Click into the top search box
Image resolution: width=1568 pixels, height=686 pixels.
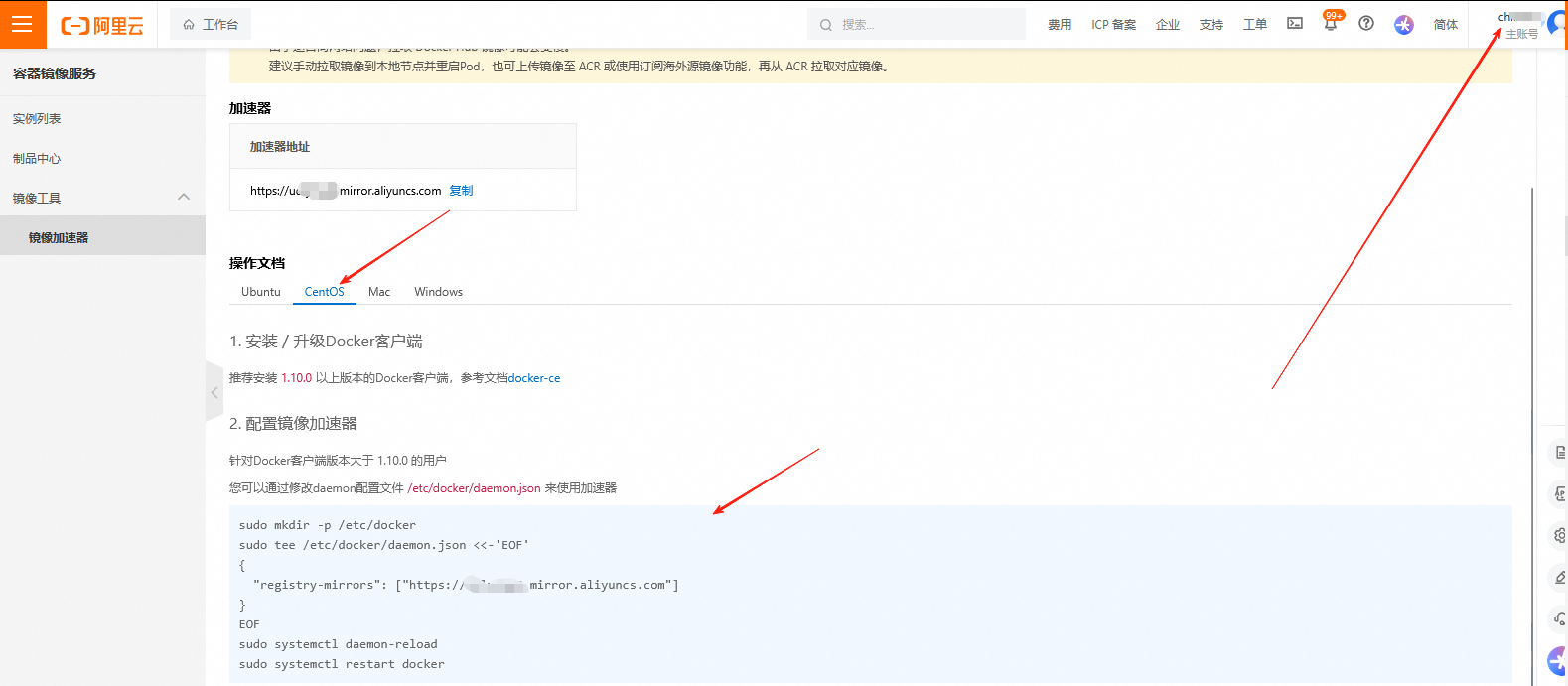coord(917,24)
